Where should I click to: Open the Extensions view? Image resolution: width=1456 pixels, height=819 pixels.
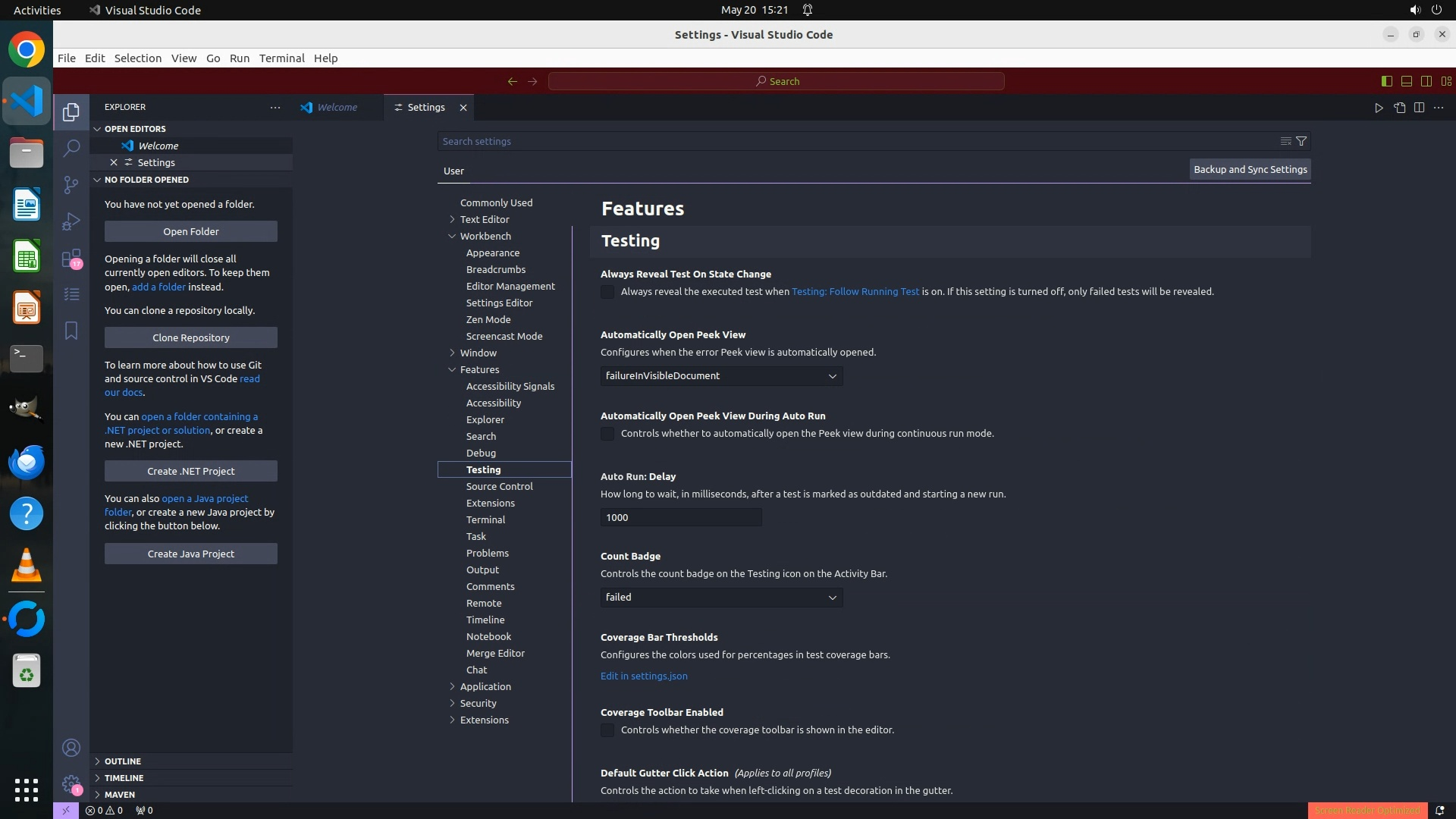click(x=71, y=259)
